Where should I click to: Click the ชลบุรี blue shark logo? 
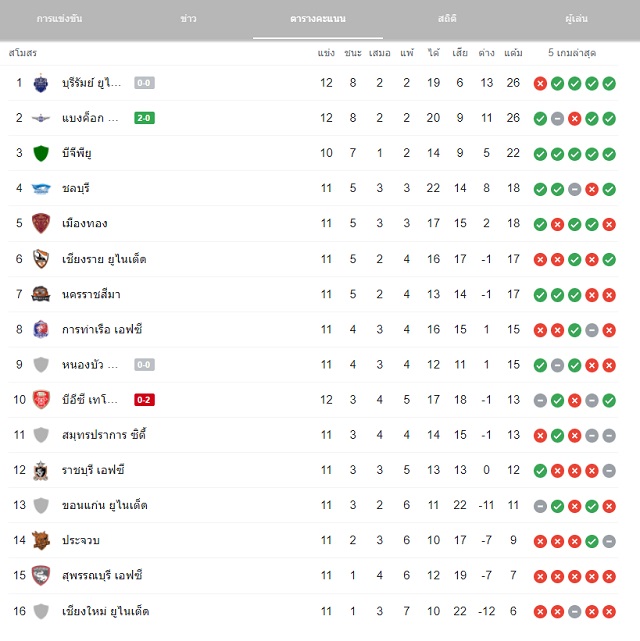pos(41,188)
